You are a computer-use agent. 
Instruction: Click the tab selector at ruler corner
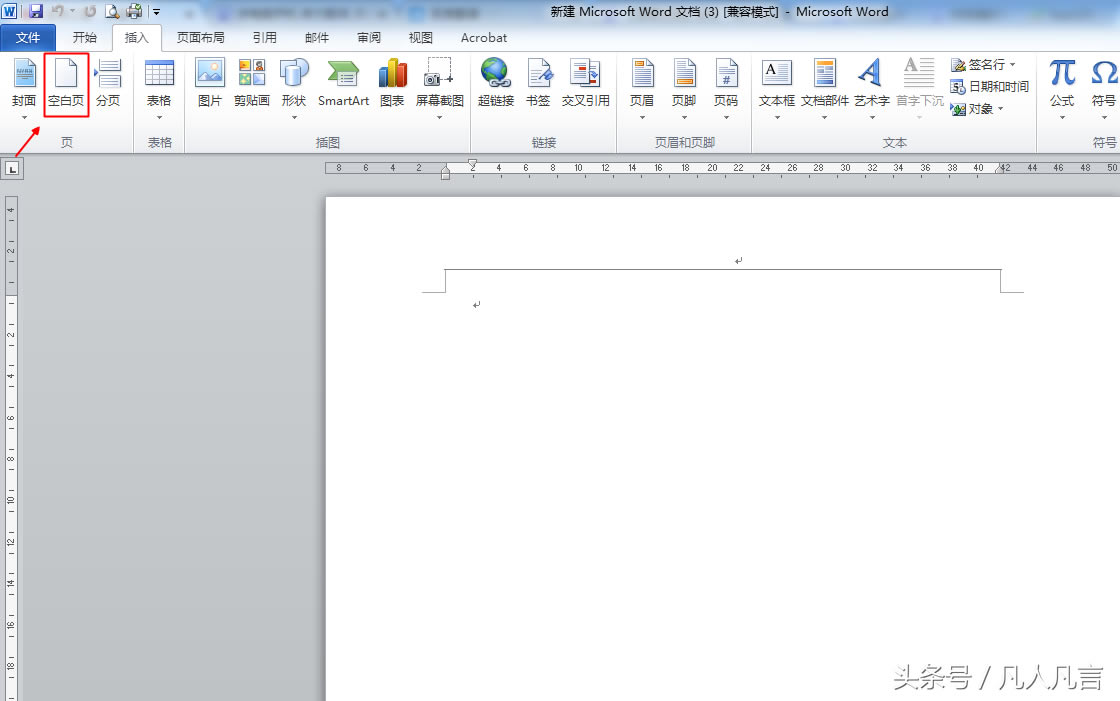[x=12, y=169]
